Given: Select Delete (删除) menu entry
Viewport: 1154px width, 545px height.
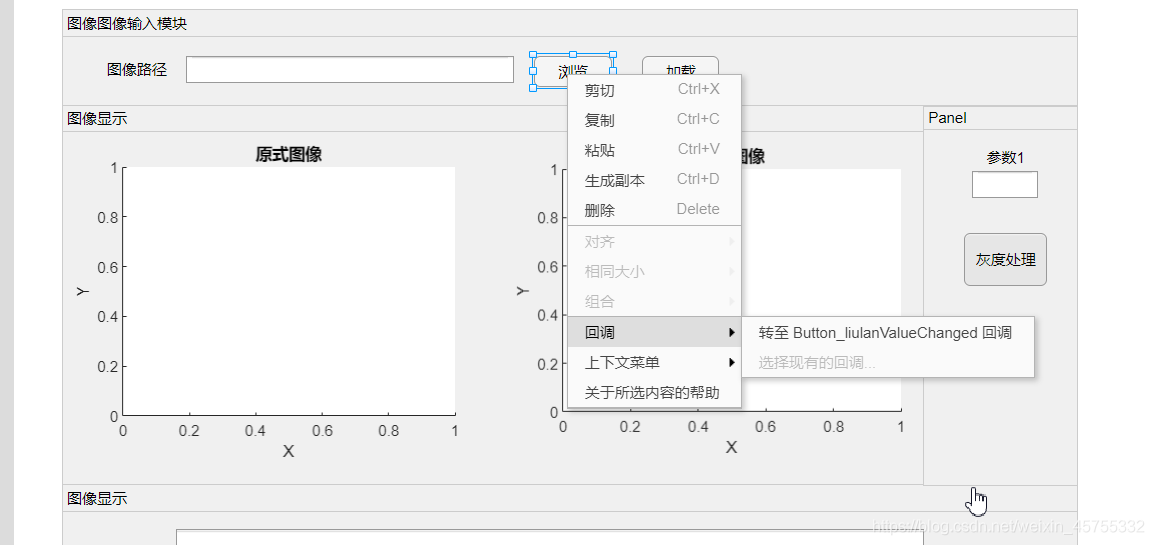Looking at the screenshot, I should point(654,210).
